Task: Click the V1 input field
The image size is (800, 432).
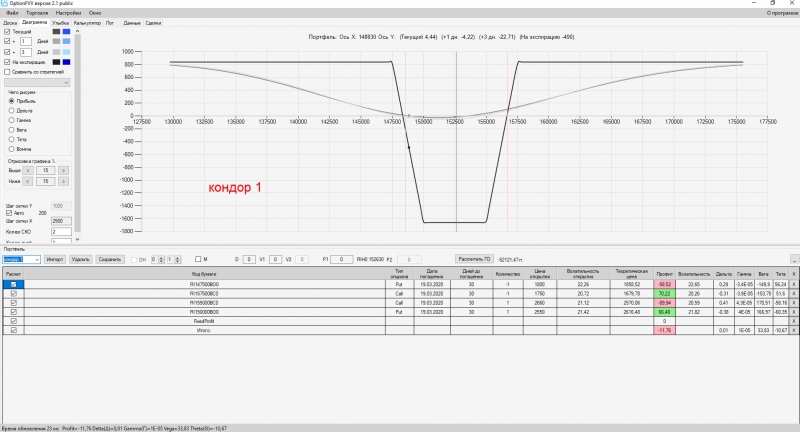Action: click(x=276, y=260)
